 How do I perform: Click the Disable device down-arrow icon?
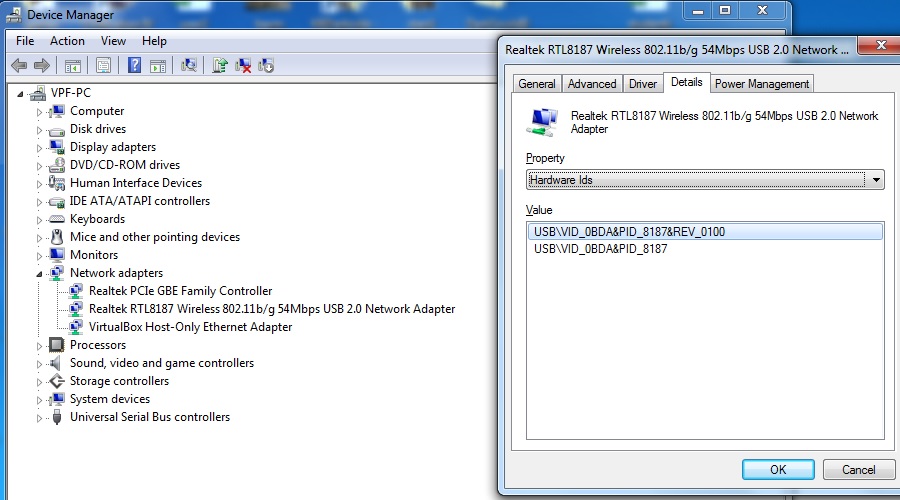click(266, 65)
